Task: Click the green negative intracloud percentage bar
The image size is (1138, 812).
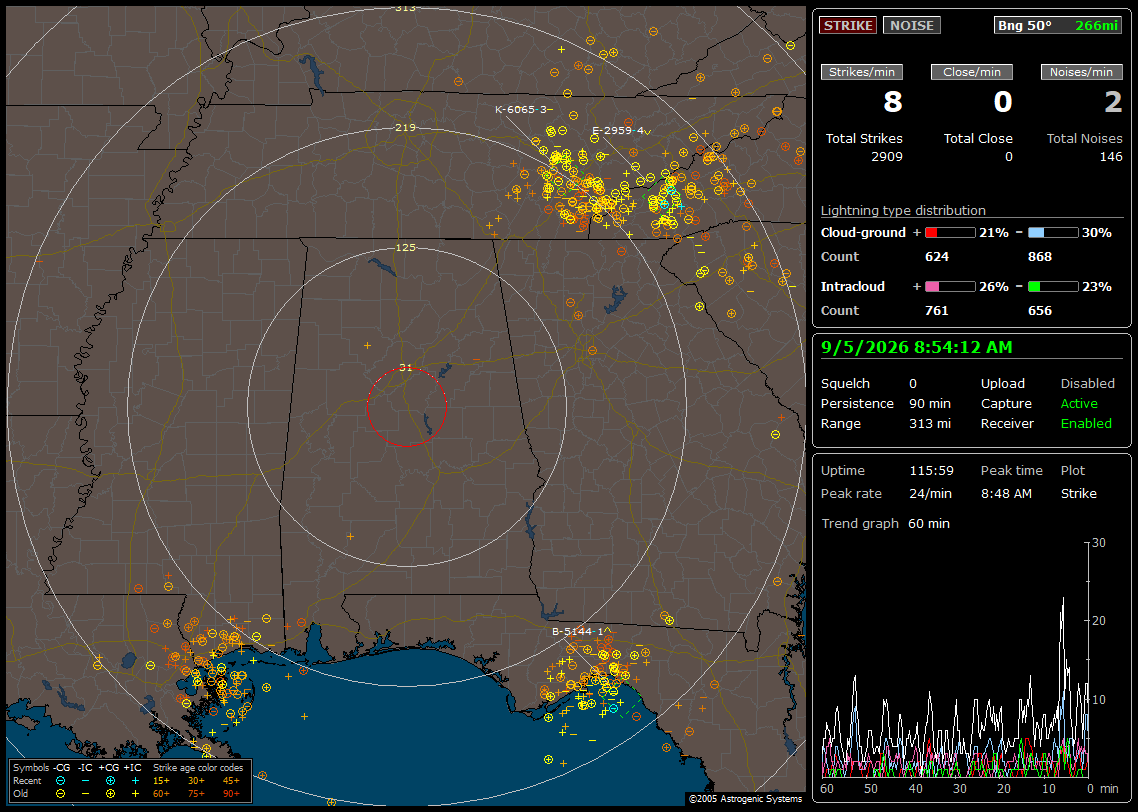Action: click(x=1052, y=287)
